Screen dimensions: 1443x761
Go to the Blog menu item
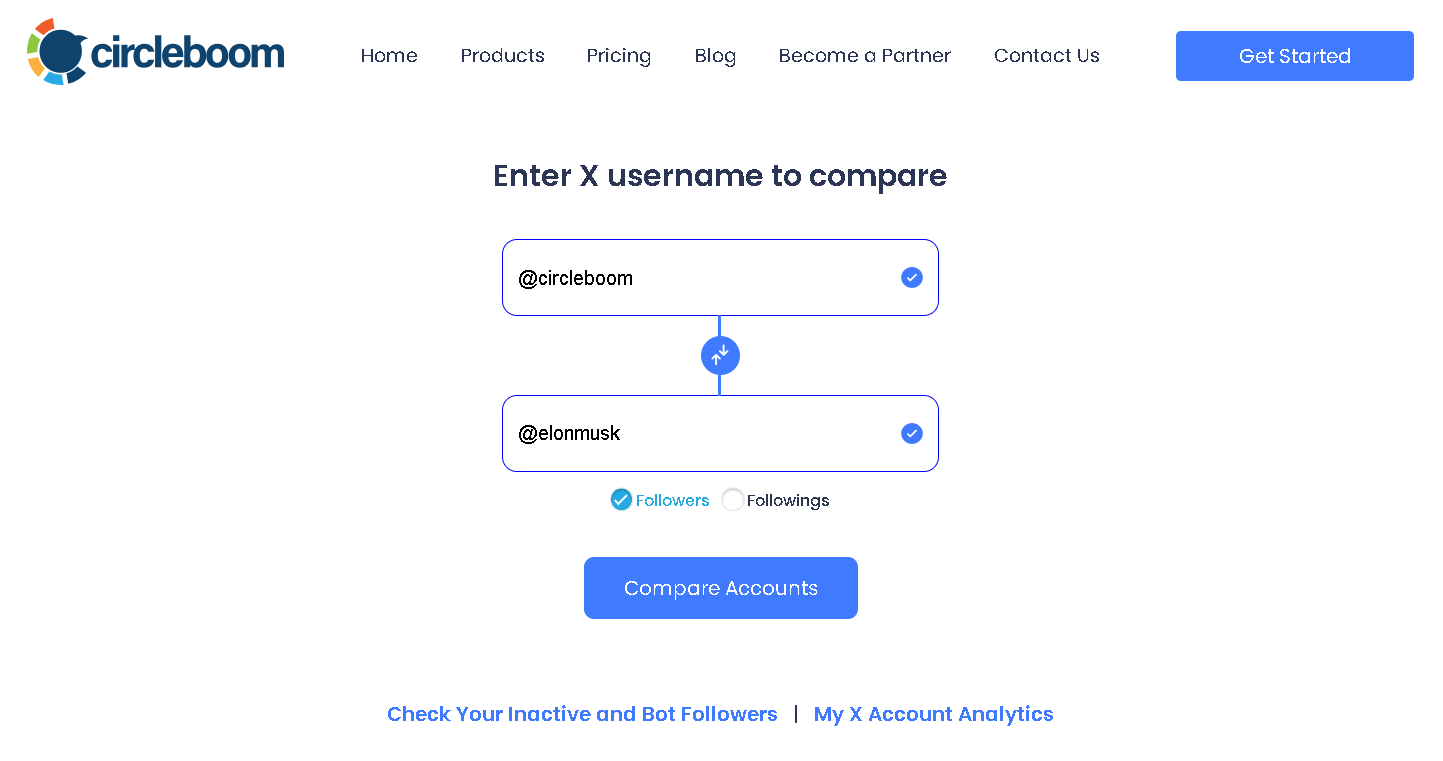(x=715, y=56)
